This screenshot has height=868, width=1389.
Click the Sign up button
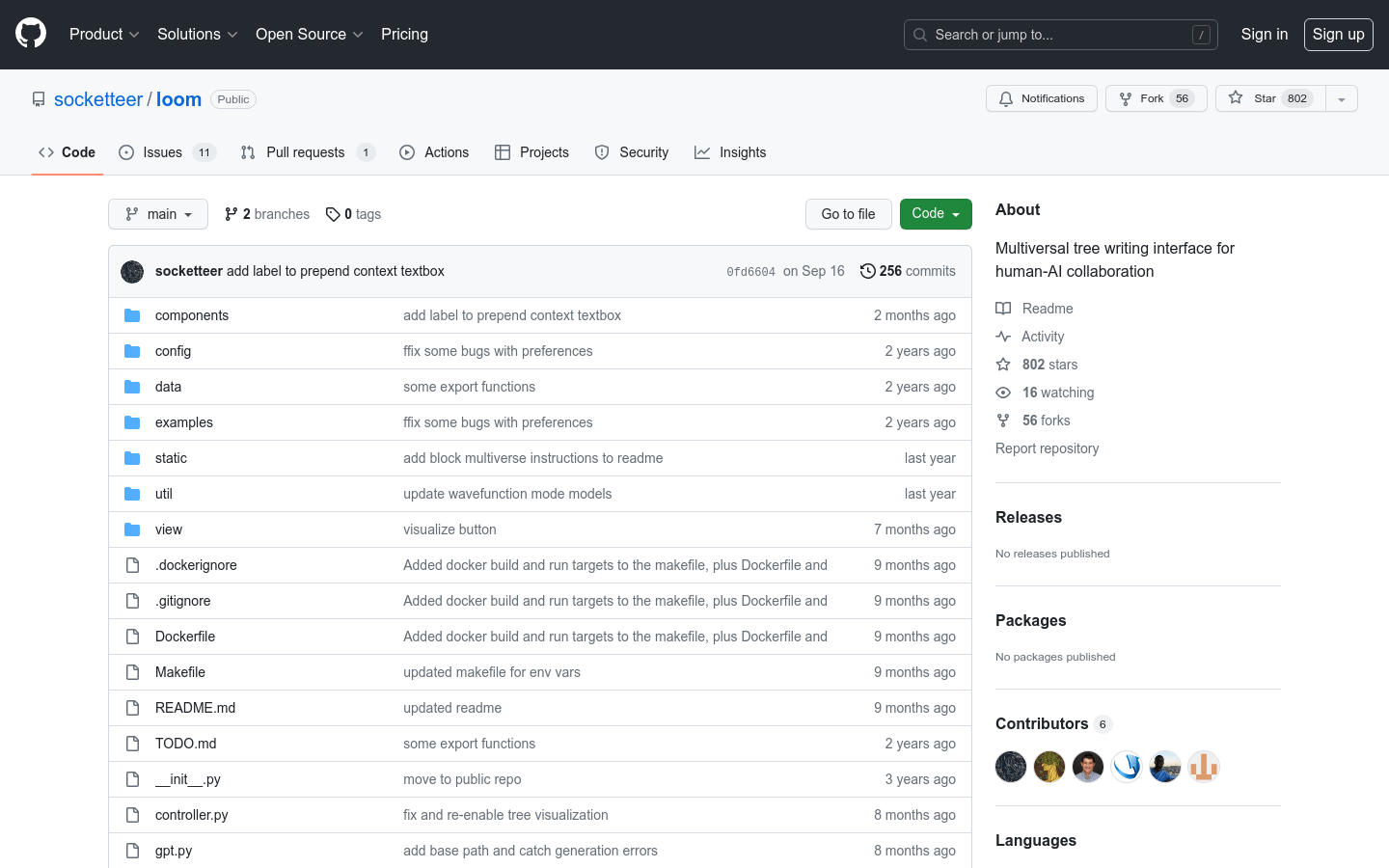(1338, 34)
